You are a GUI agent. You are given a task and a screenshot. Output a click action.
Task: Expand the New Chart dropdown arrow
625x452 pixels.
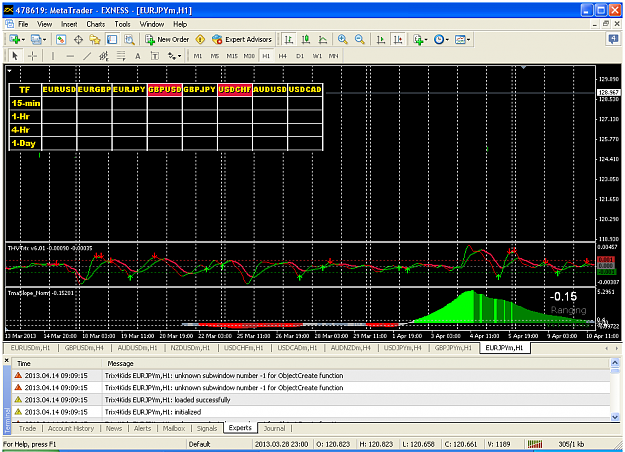23,40
